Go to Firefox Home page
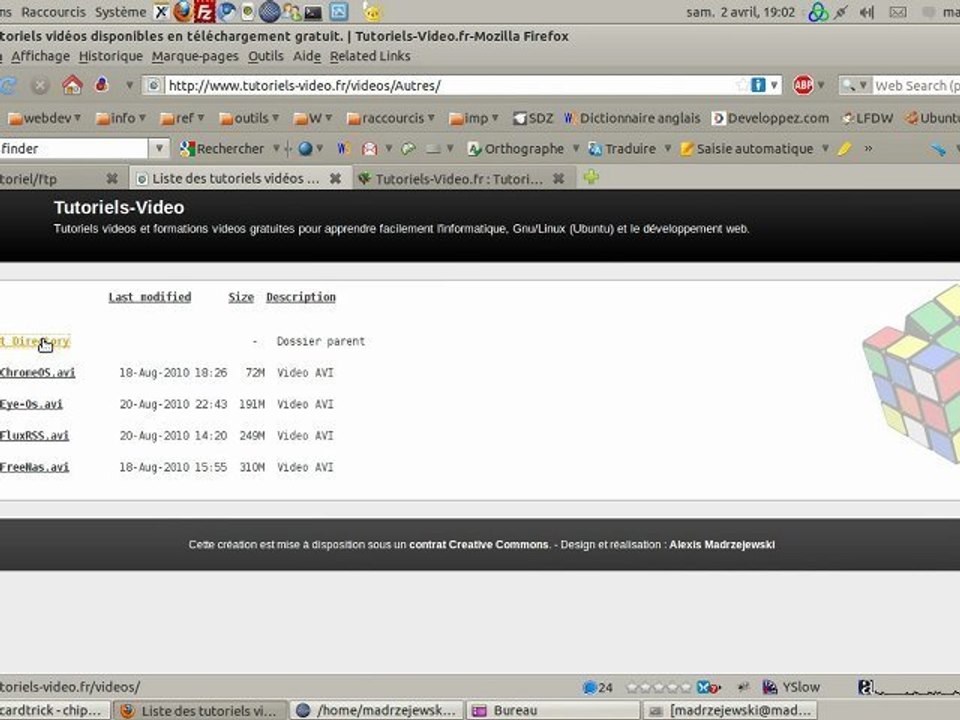This screenshot has height=720, width=960. (72, 85)
